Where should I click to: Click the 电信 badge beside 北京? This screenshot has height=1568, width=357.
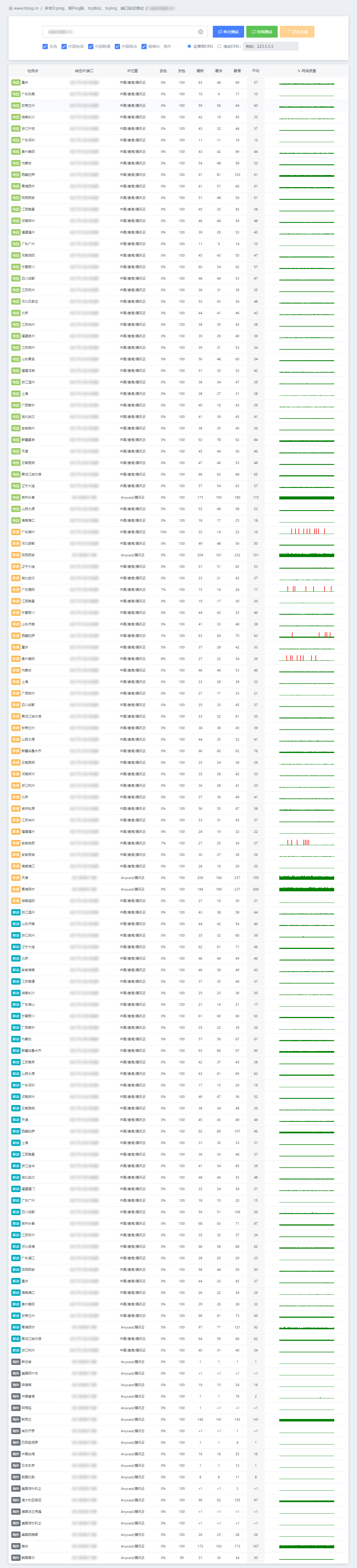(x=16, y=313)
